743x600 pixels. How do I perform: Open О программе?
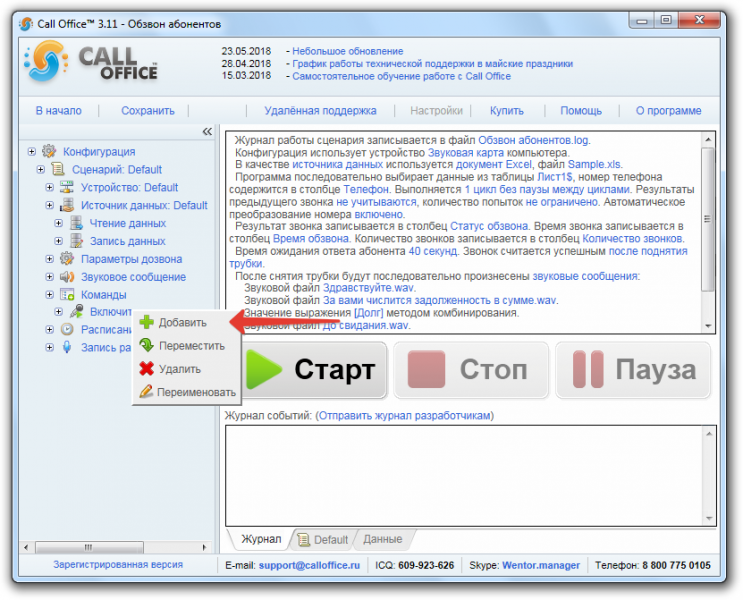point(668,110)
